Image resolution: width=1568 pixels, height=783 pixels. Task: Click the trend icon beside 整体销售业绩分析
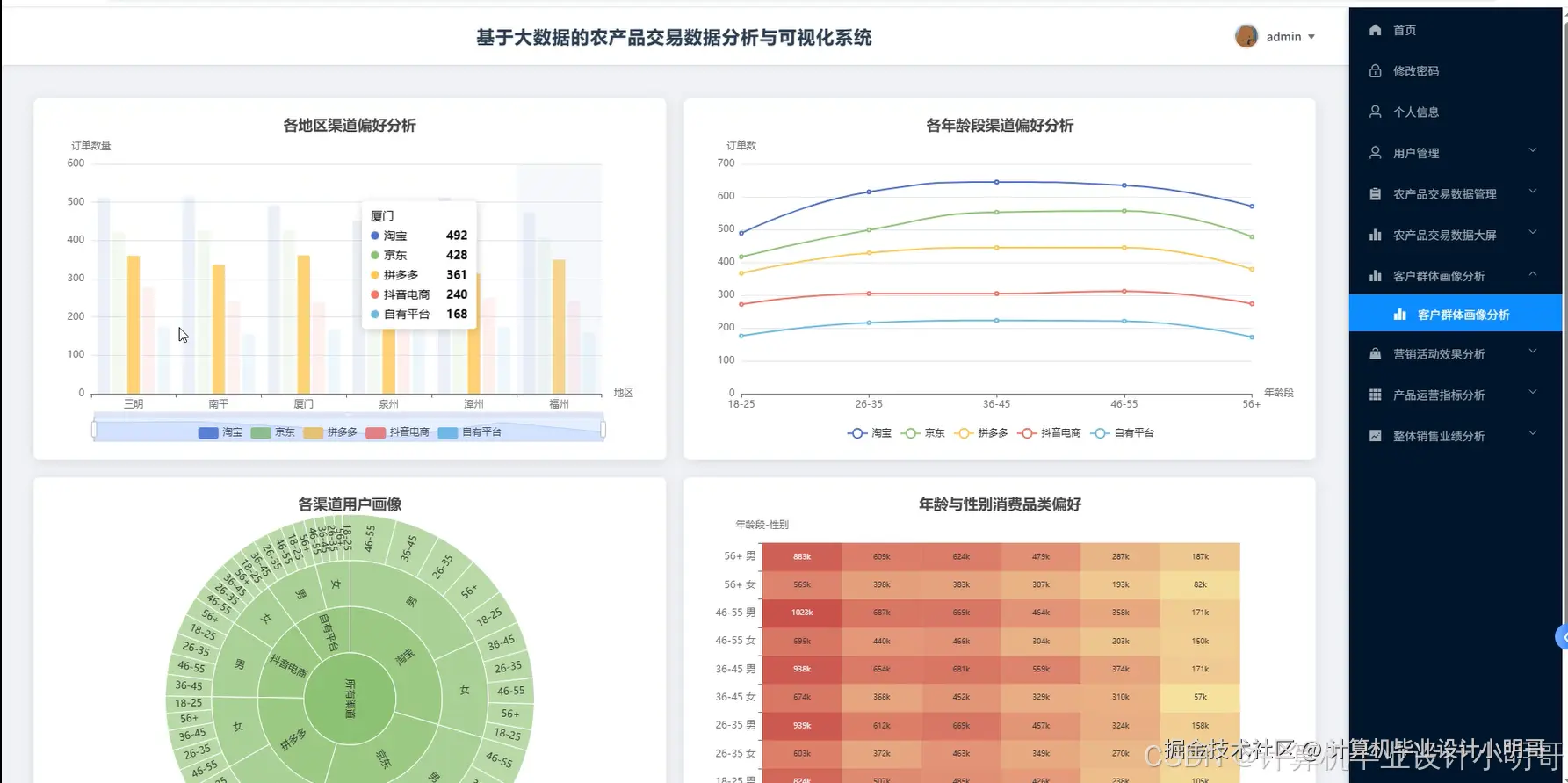(1375, 436)
